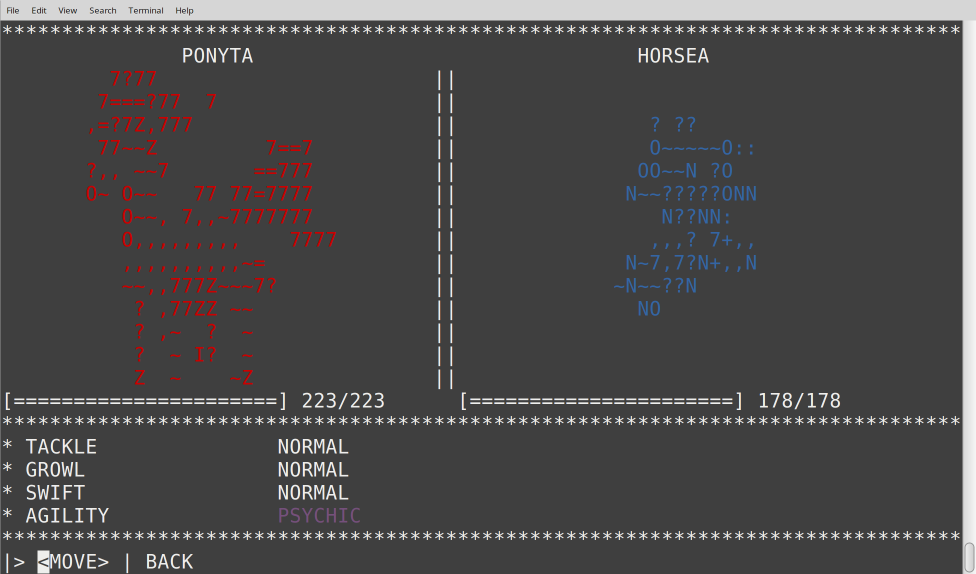This screenshot has height=574, width=976.
Task: Select the BACK option
Action: point(169,562)
